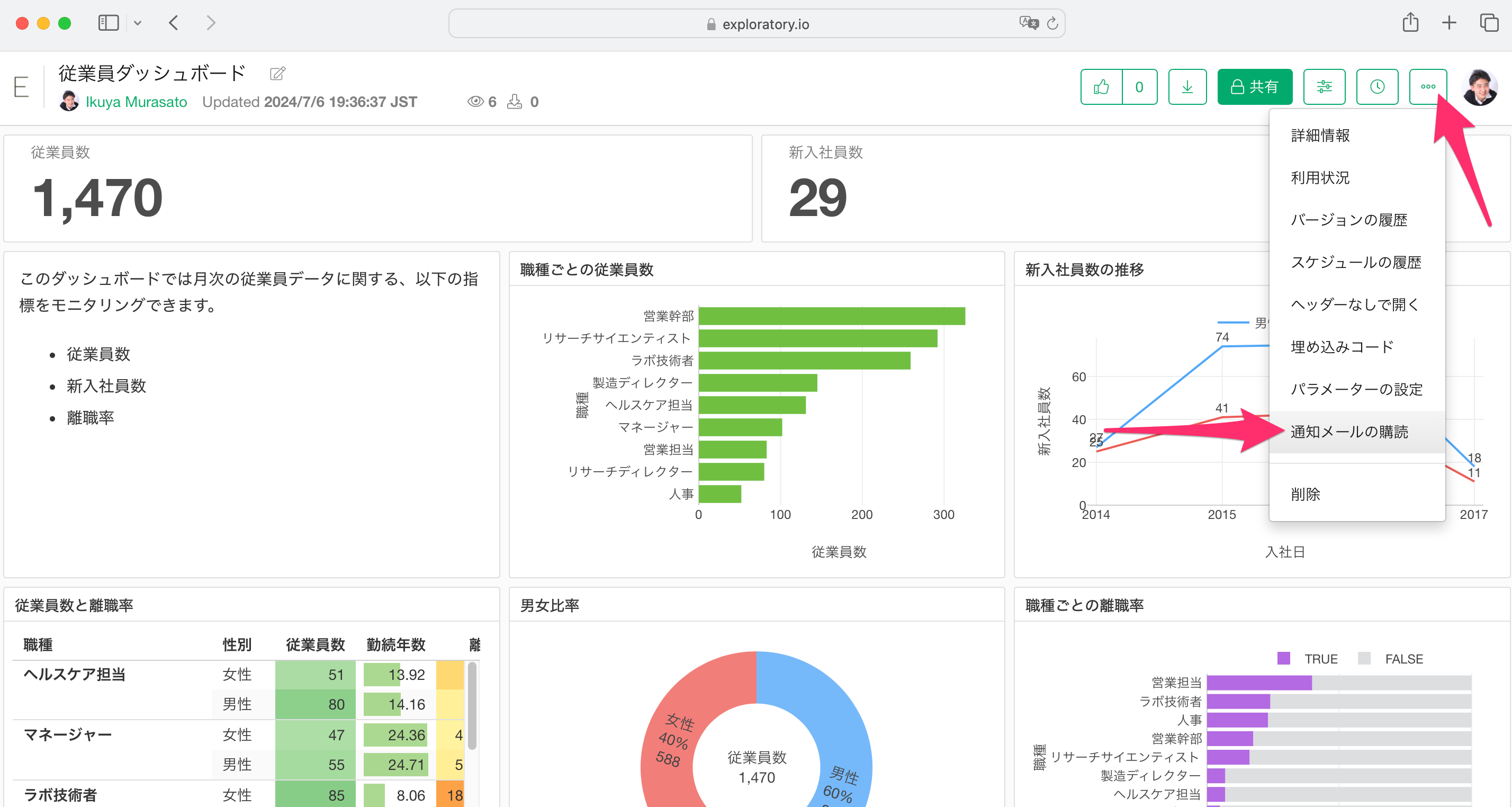Click the table's vertical scrollbar
This screenshot has height=807, width=1512.
pos(472,704)
